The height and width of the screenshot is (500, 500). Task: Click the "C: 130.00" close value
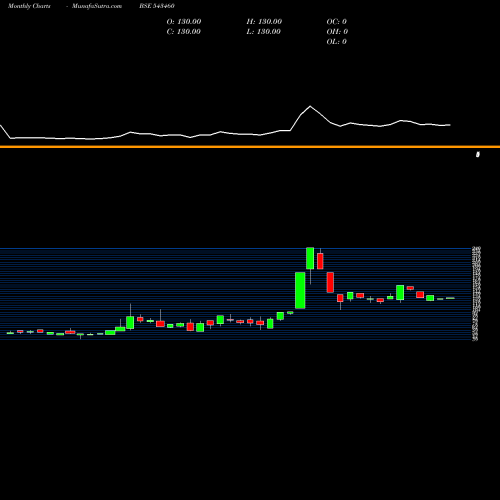[x=184, y=32]
